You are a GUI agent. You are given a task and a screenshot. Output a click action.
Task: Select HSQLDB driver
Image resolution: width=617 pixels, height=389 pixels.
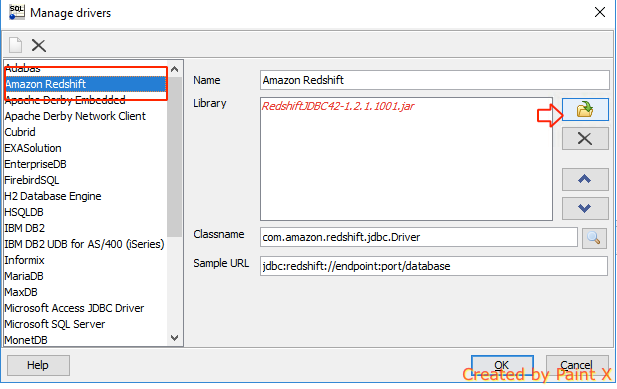click(85, 212)
